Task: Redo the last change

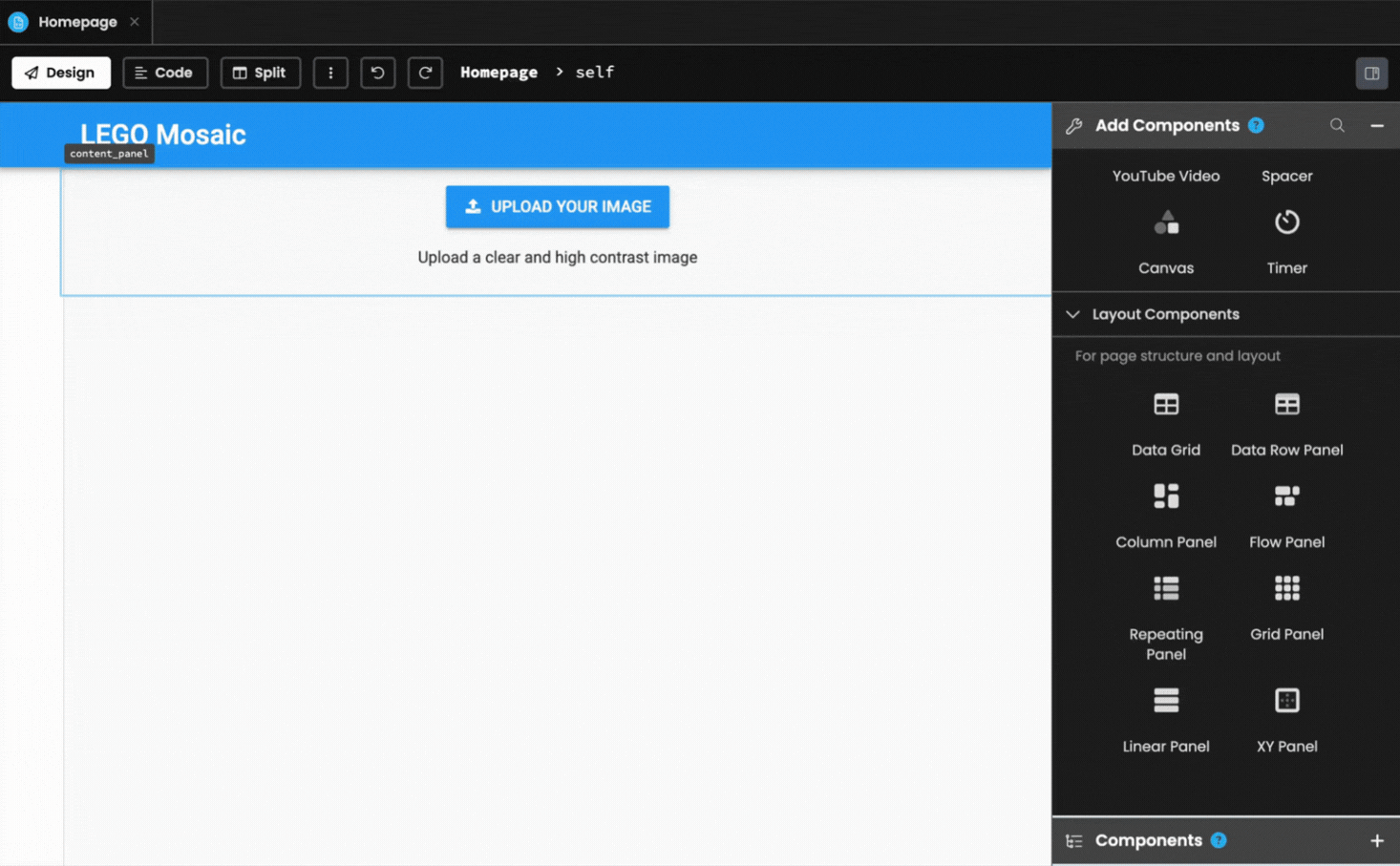Action: (425, 73)
